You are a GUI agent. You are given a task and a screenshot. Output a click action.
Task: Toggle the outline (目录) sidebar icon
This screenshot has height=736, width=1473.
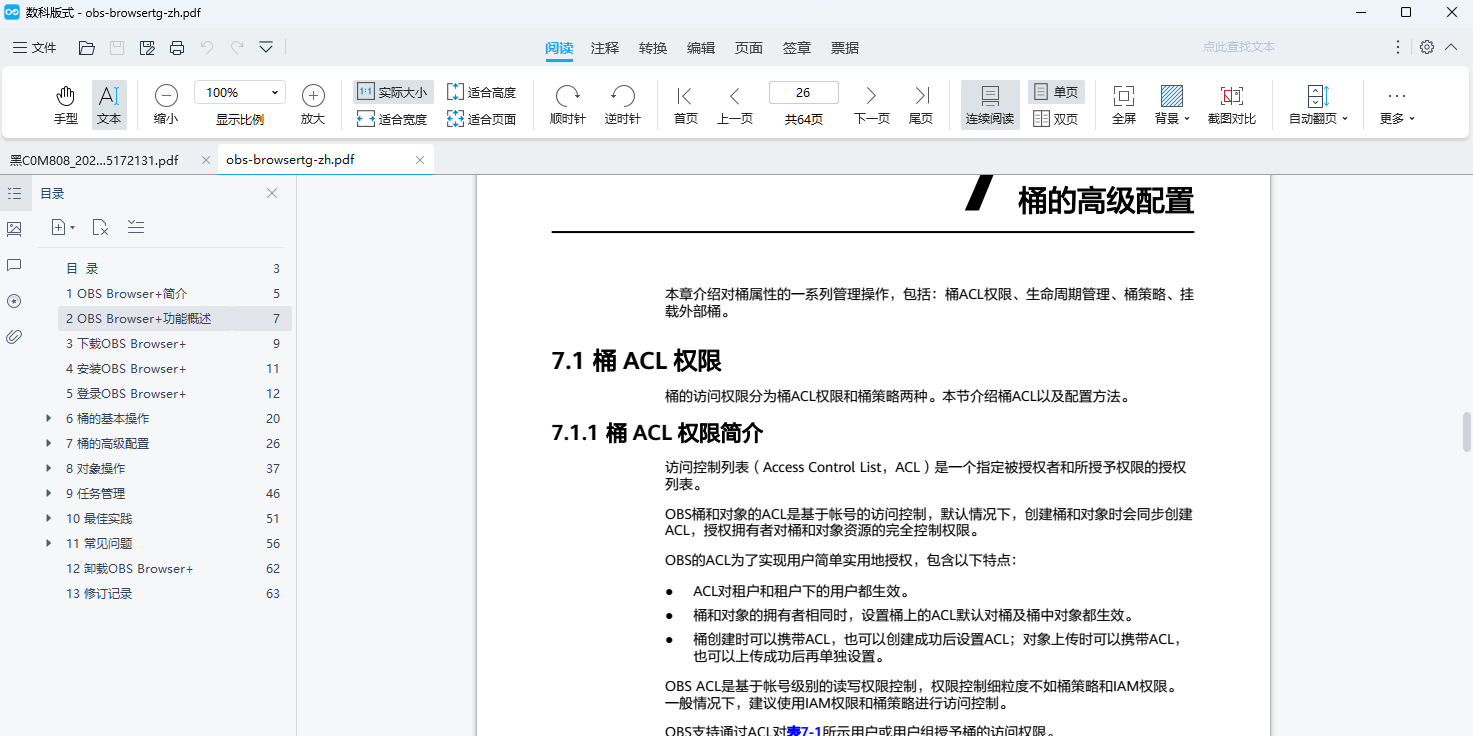click(14, 193)
